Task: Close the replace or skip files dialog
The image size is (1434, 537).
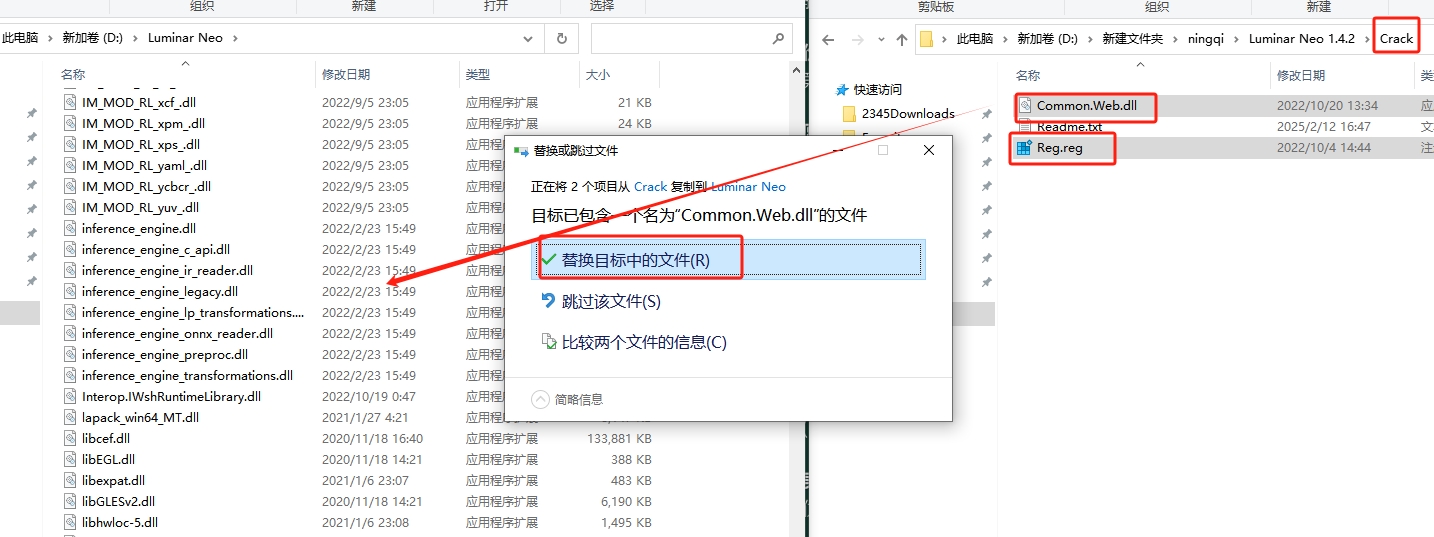Action: (928, 150)
